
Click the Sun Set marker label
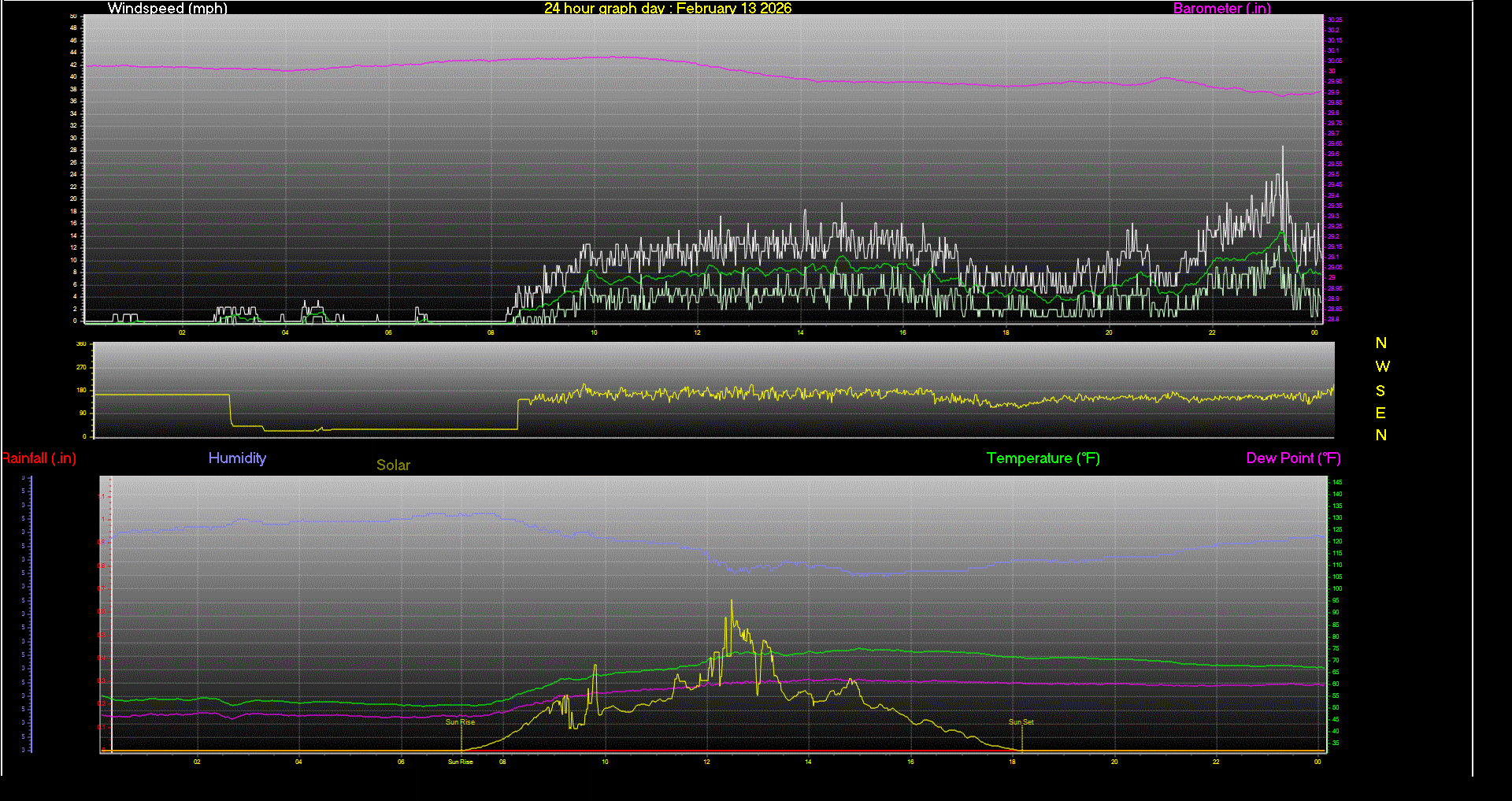pyautogui.click(x=1021, y=720)
